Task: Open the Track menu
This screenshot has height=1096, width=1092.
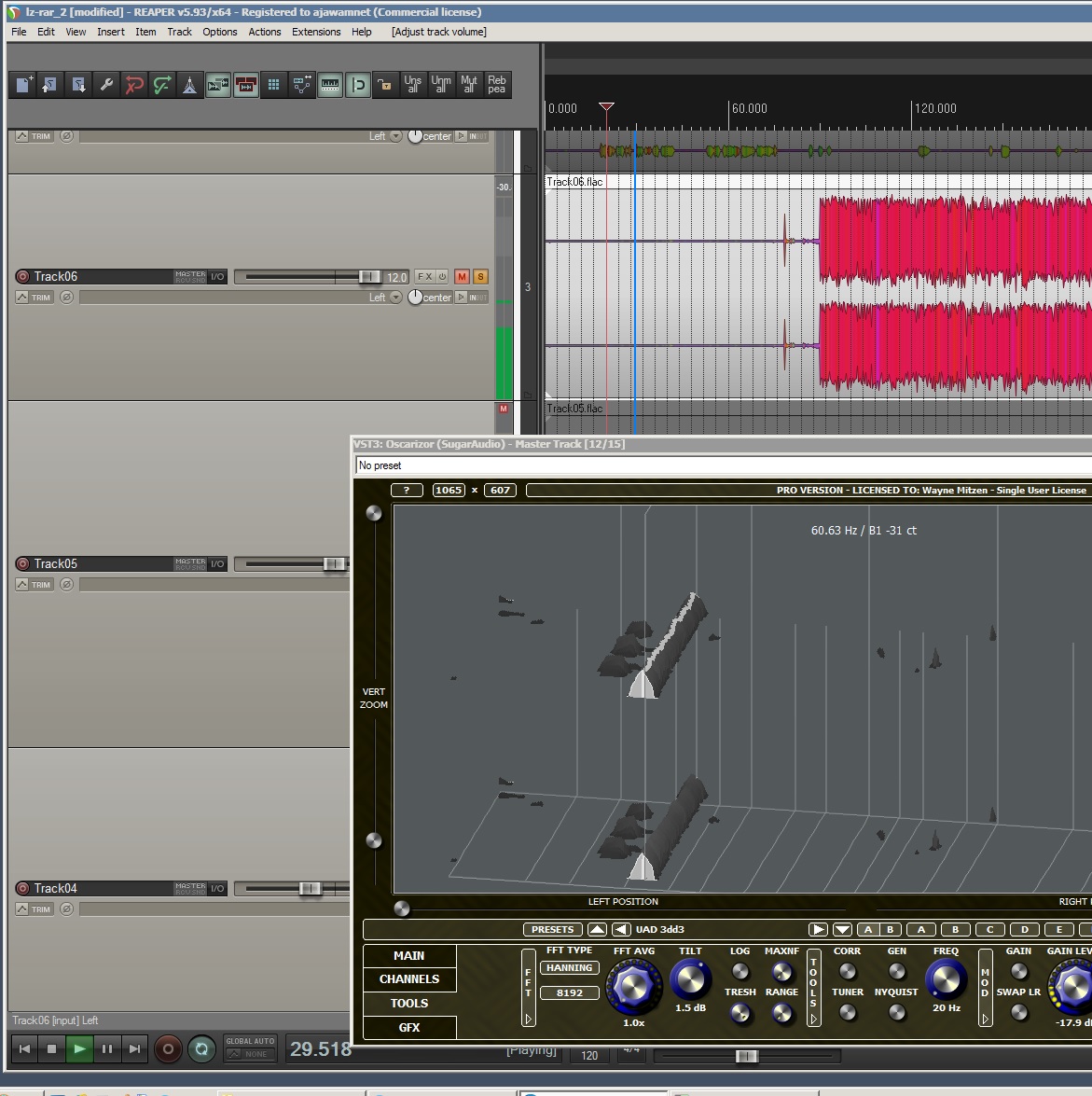Action: tap(180, 32)
